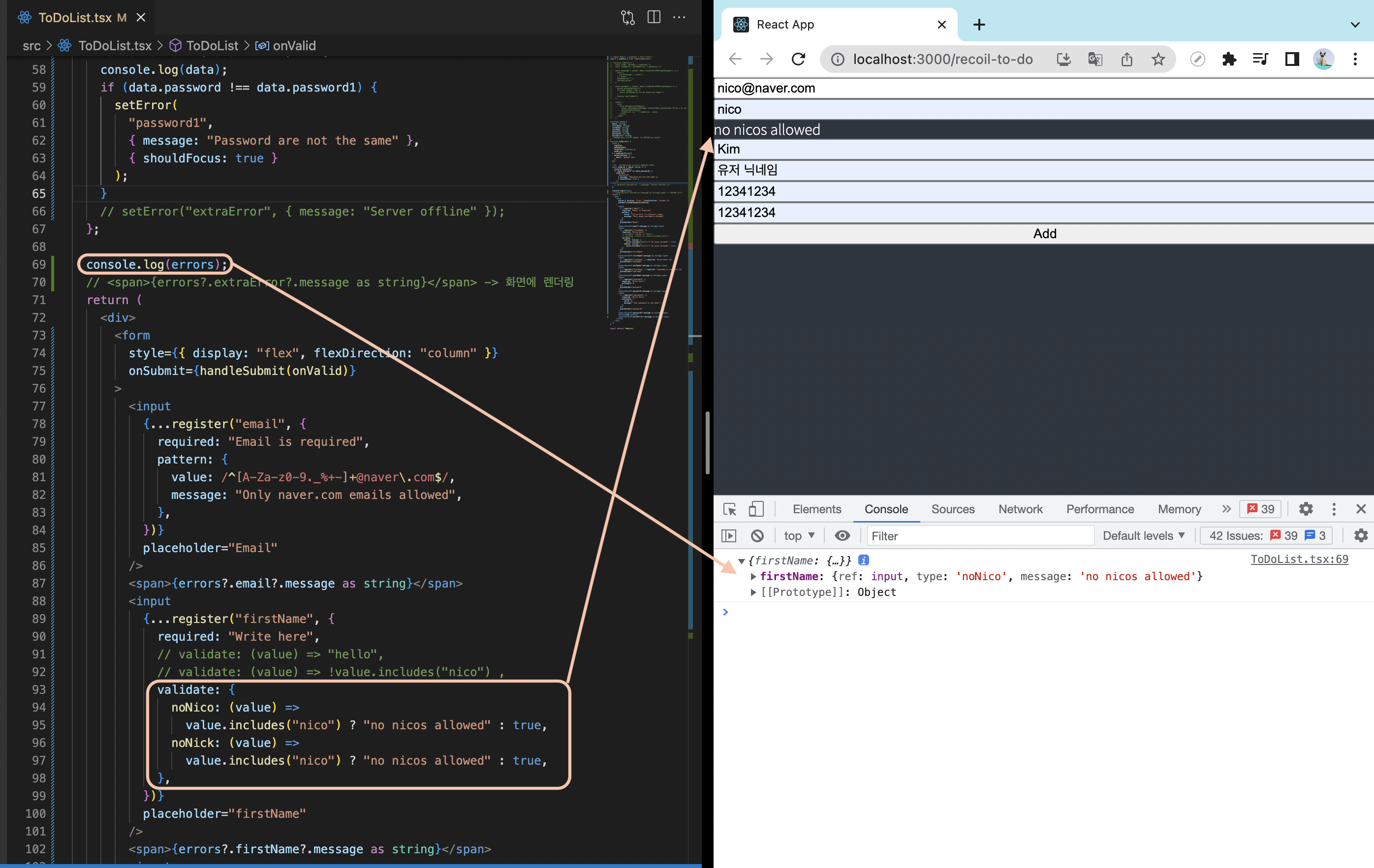Open the top JavaScript context dropdown
The image size is (1374, 868).
(x=799, y=535)
